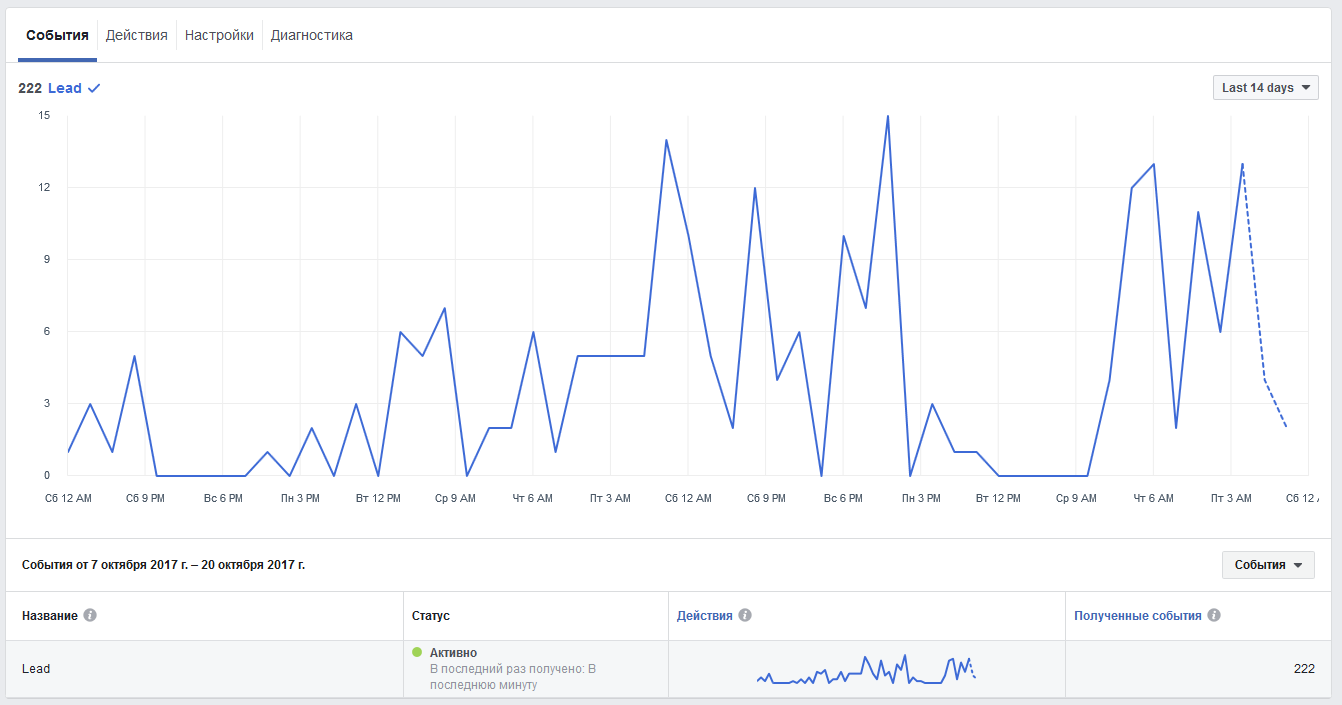Screen dimensions: 1342x705
Task: Click the info icon next to Название
Action: 90,615
